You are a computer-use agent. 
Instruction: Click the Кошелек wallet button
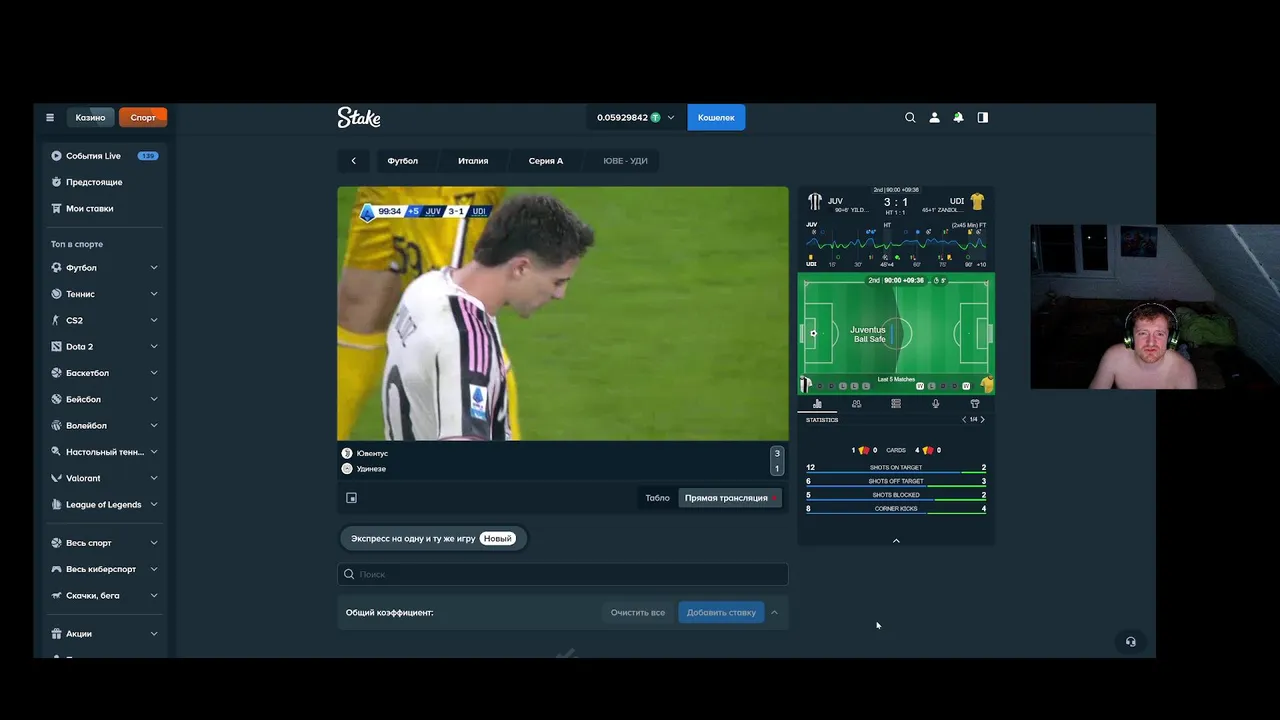pyautogui.click(x=716, y=117)
